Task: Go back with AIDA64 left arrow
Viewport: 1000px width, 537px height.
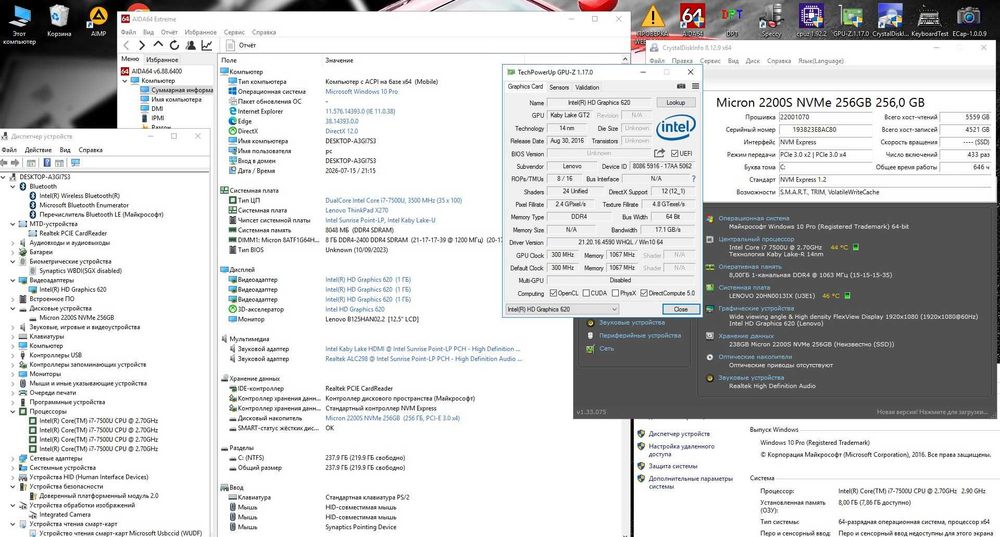Action: click(126, 45)
